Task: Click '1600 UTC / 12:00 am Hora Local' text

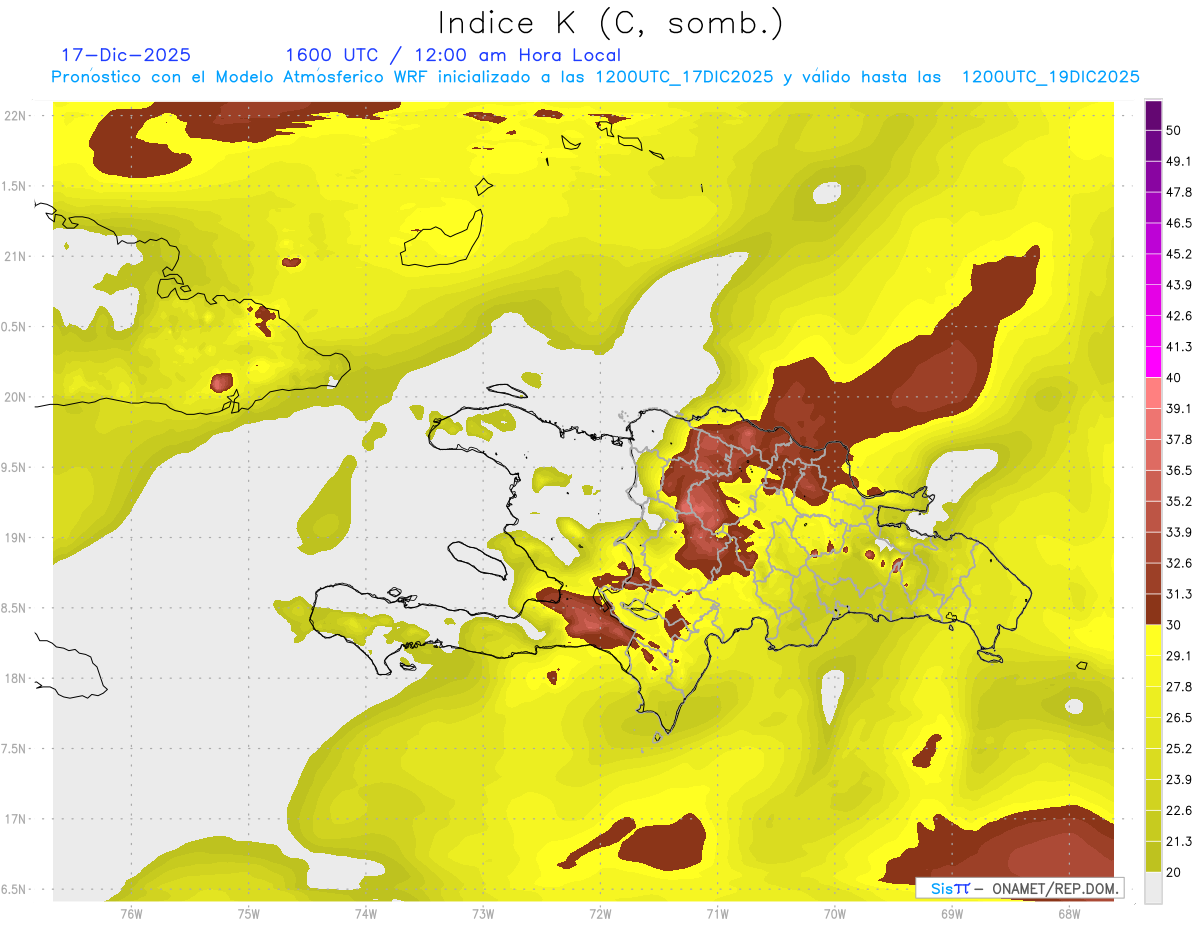Action: pyautogui.click(x=453, y=55)
